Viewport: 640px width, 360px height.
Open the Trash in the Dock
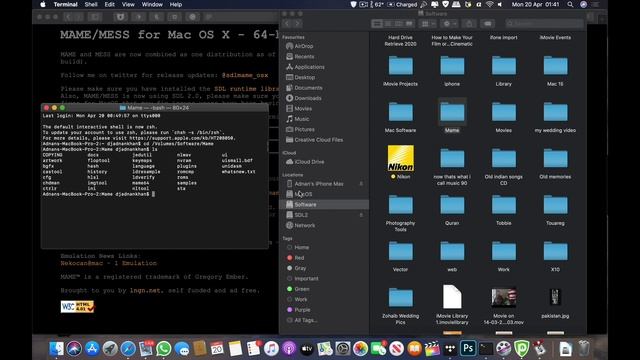click(x=584, y=349)
